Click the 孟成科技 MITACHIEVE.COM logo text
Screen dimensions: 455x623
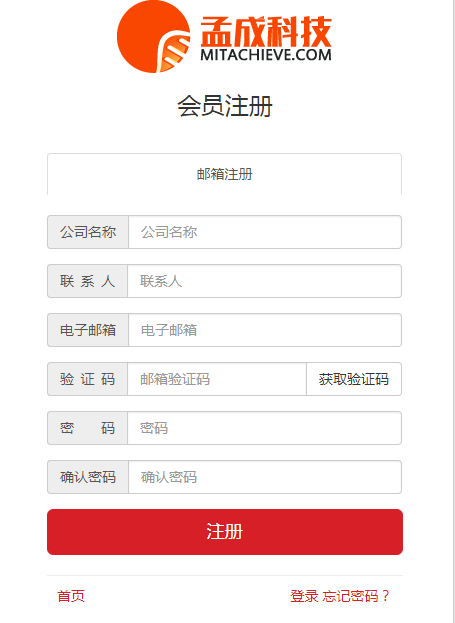266,39
